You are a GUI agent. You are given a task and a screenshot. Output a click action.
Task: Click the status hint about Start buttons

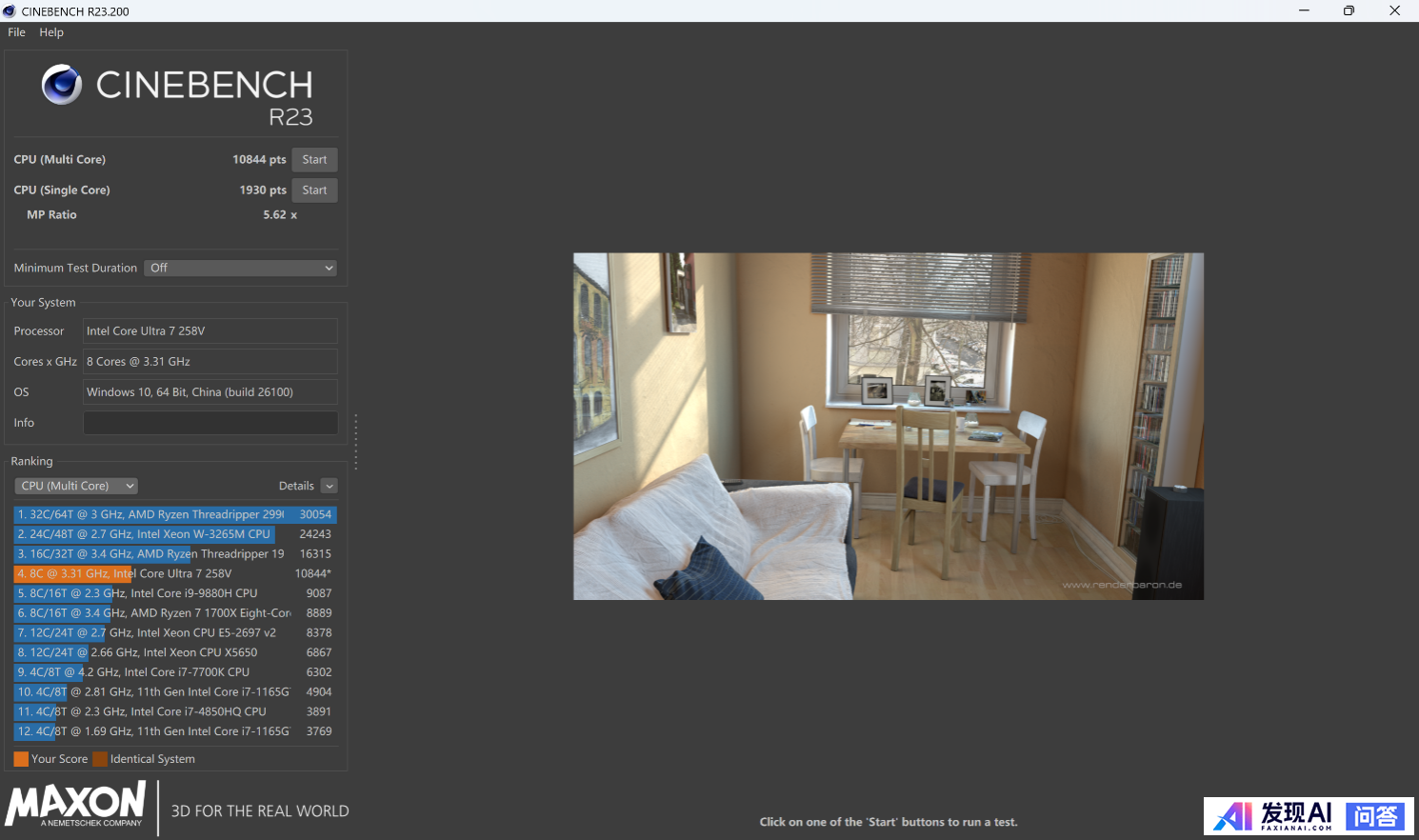889,822
